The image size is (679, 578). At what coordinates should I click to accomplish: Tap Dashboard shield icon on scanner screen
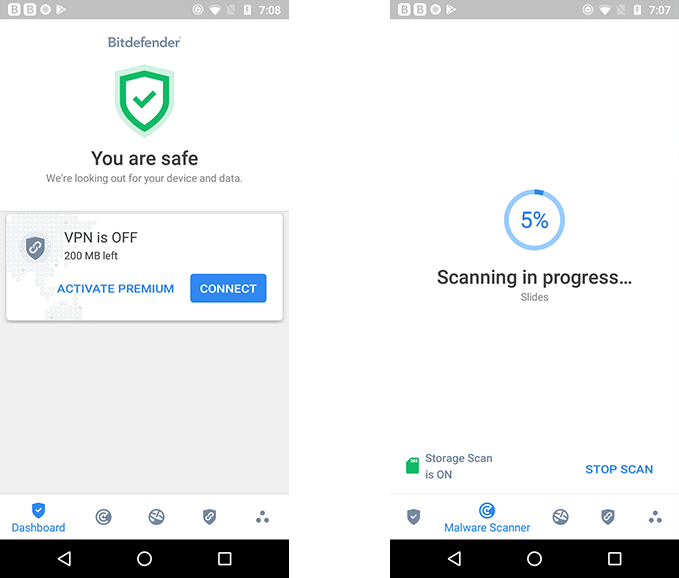414,517
